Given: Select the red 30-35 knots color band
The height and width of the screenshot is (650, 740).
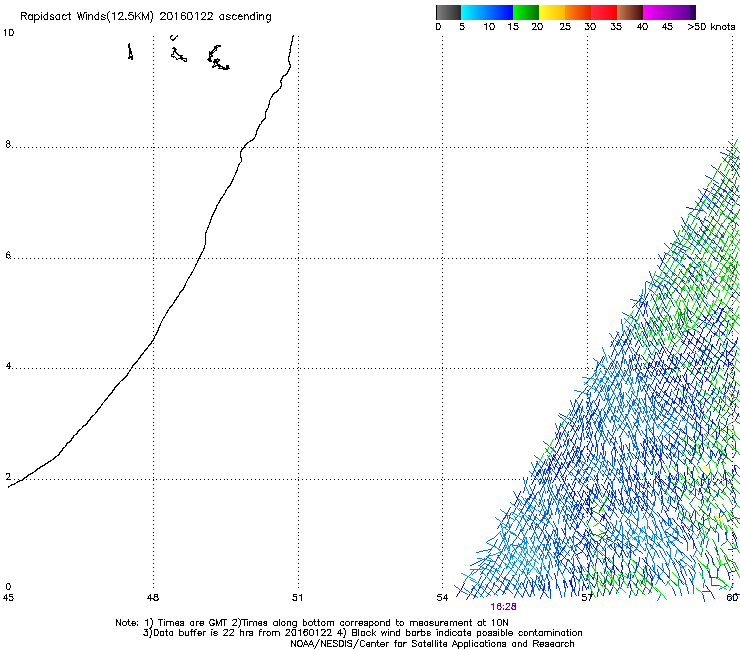Looking at the screenshot, I should (604, 12).
